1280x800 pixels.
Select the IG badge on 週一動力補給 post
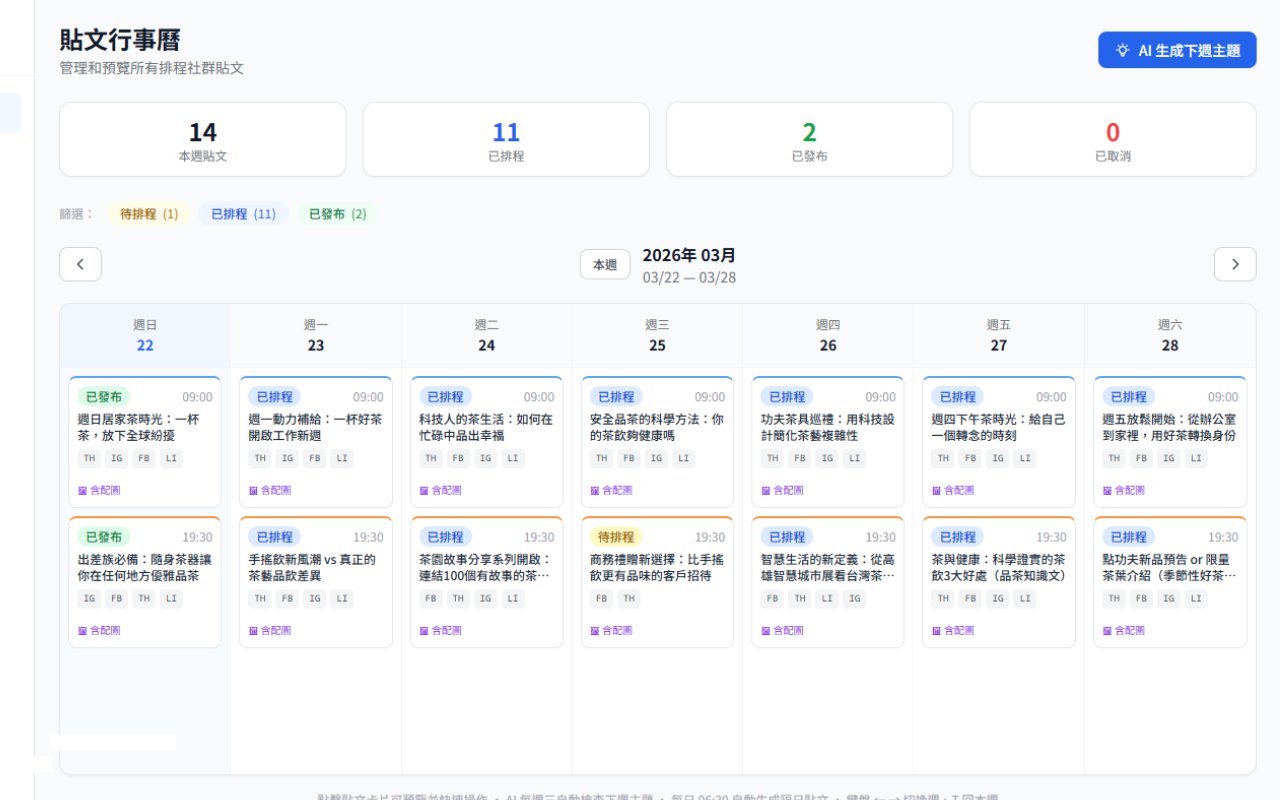pos(288,458)
